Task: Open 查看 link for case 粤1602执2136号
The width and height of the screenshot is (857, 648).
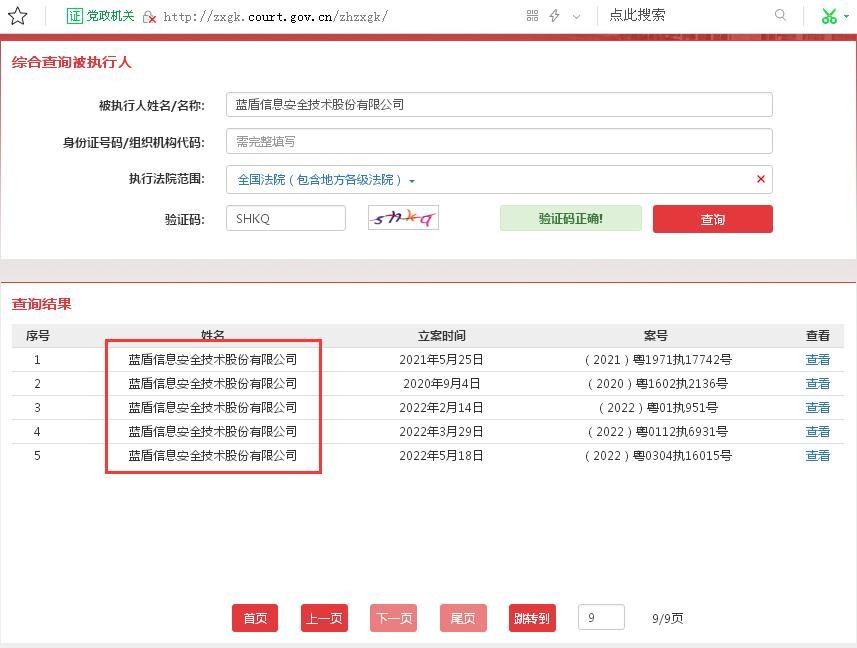Action: tap(817, 384)
